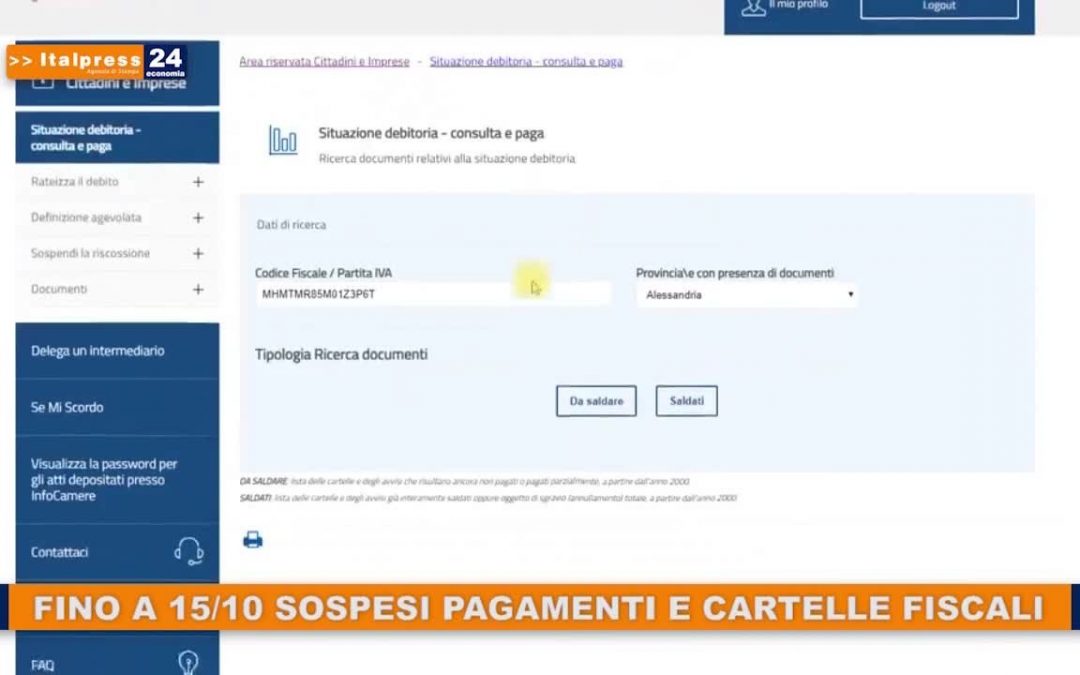This screenshot has width=1080, height=675.
Task: Click the Da saldare button
Action: pos(596,401)
